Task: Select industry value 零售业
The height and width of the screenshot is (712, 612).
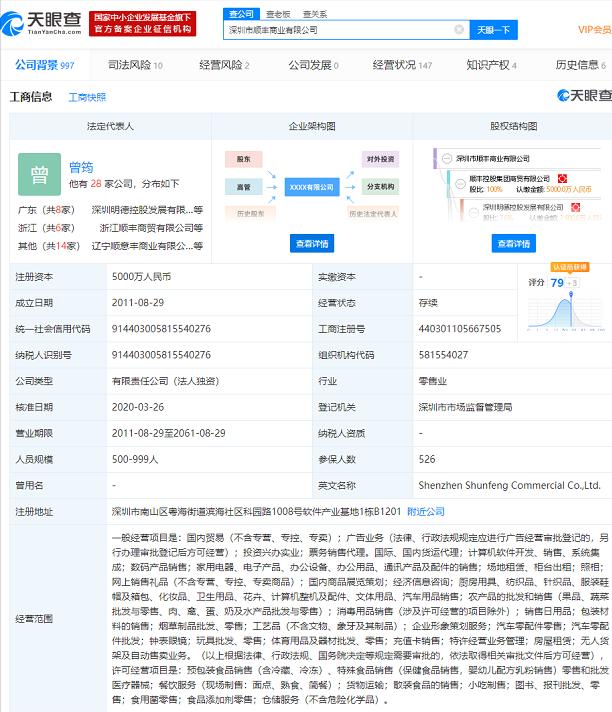Action: click(x=433, y=381)
